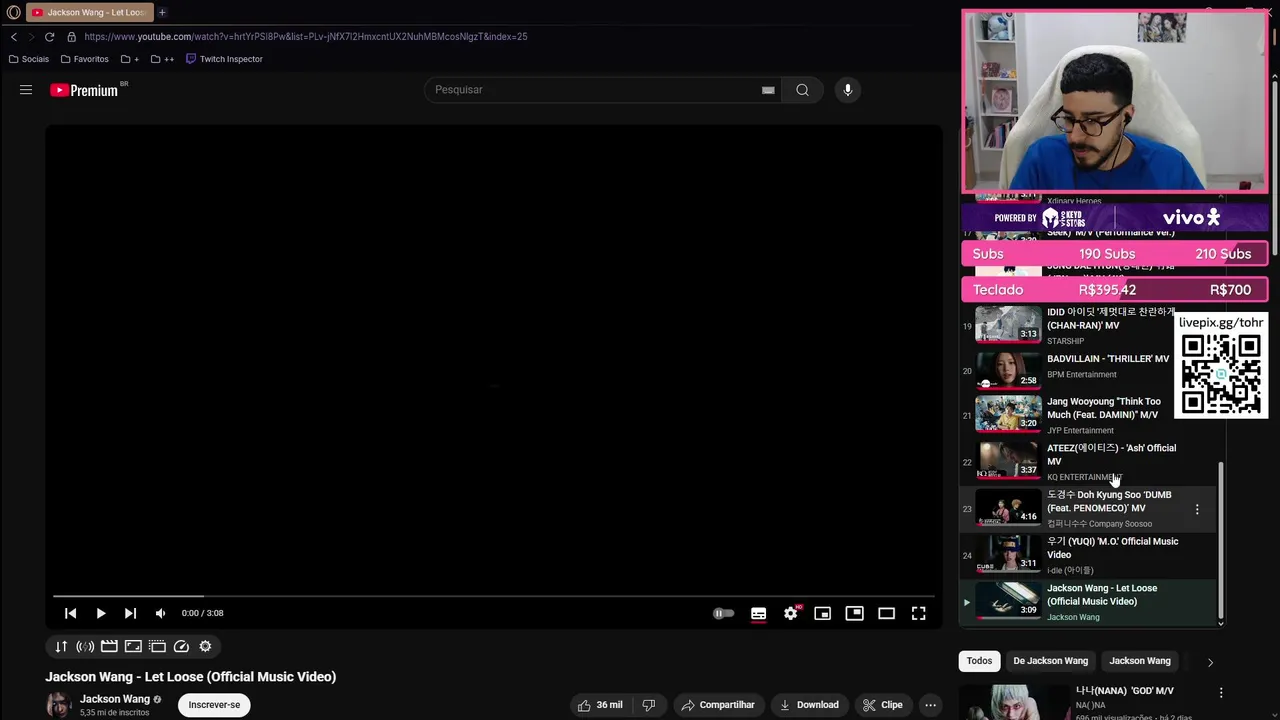
Task: Select the Jackson Wang filter chip
Action: 1140,661
